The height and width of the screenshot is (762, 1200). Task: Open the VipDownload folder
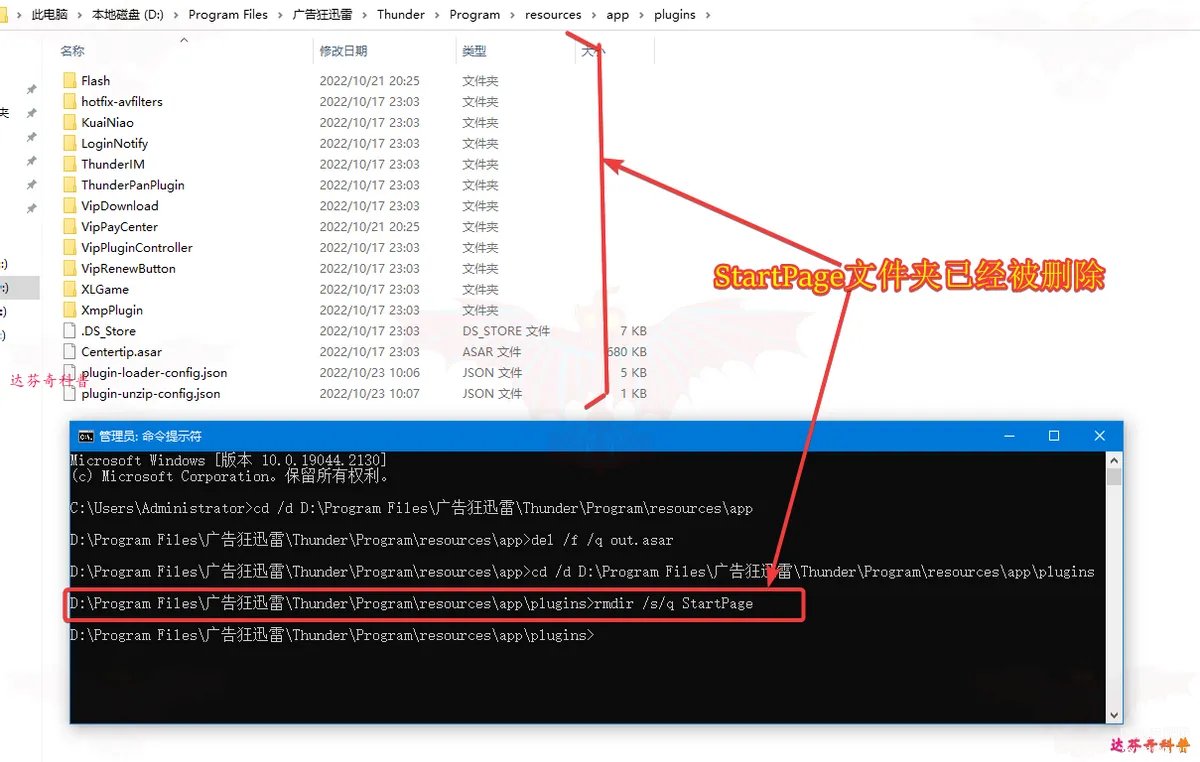[x=70, y=205]
